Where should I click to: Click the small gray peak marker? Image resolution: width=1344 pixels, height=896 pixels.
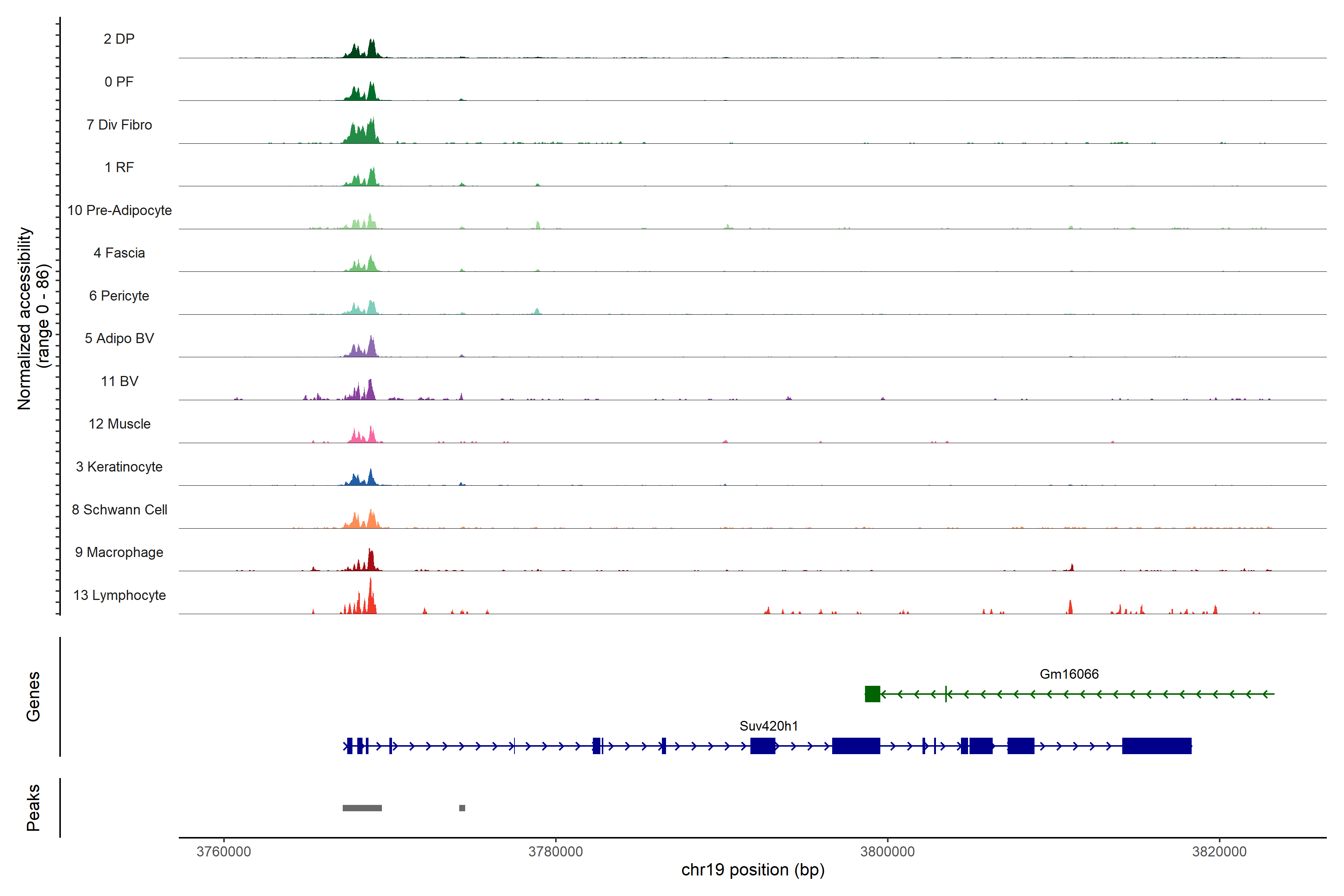[x=462, y=808]
